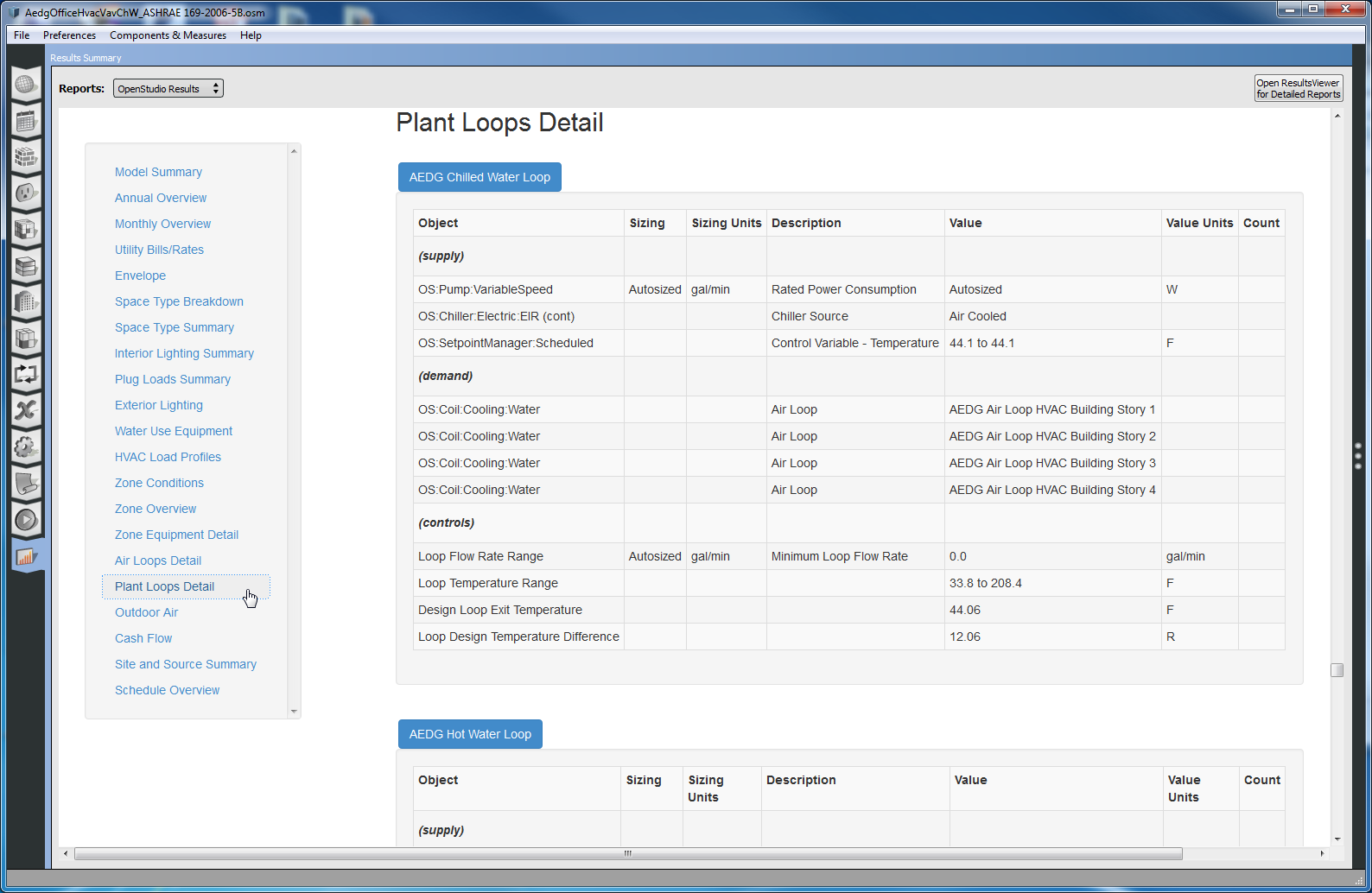The width and height of the screenshot is (1372, 893).
Task: Click AEDG Air Loop HVAC Building Story 4
Action: 1051,490
